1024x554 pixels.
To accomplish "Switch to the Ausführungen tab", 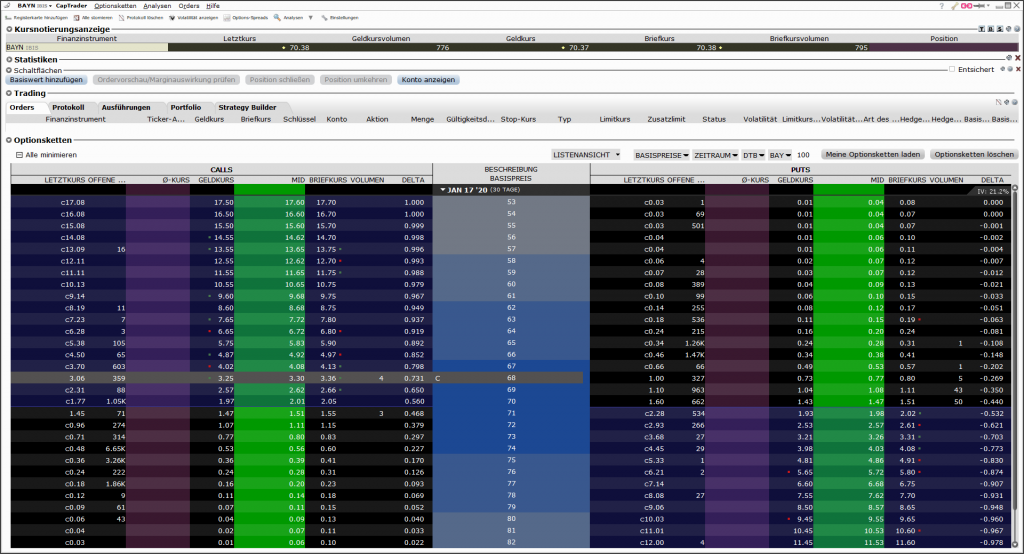I will click(x=125, y=107).
